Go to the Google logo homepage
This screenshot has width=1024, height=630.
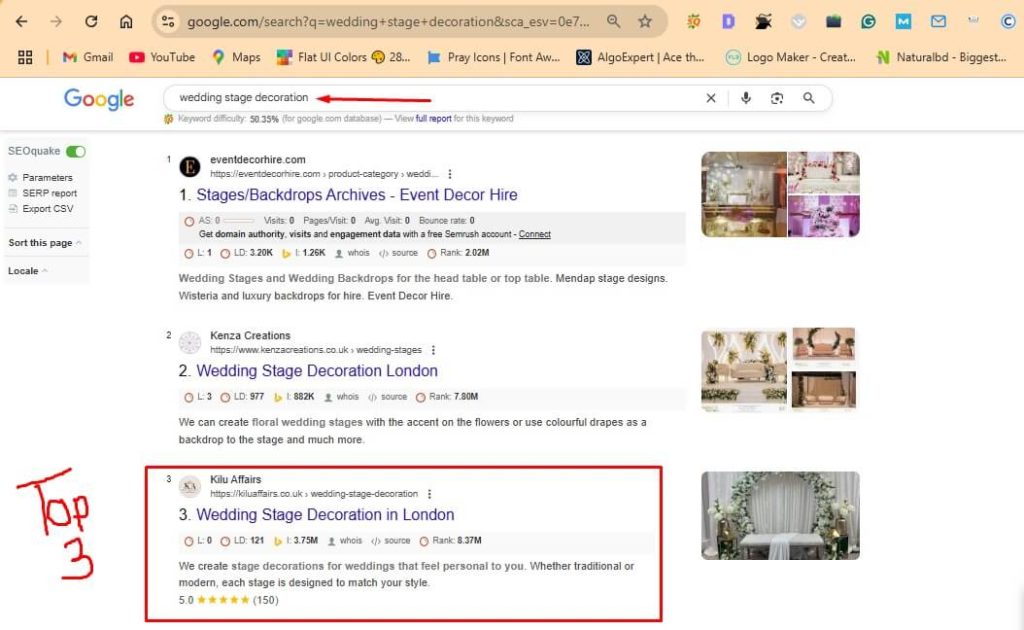[x=99, y=99]
